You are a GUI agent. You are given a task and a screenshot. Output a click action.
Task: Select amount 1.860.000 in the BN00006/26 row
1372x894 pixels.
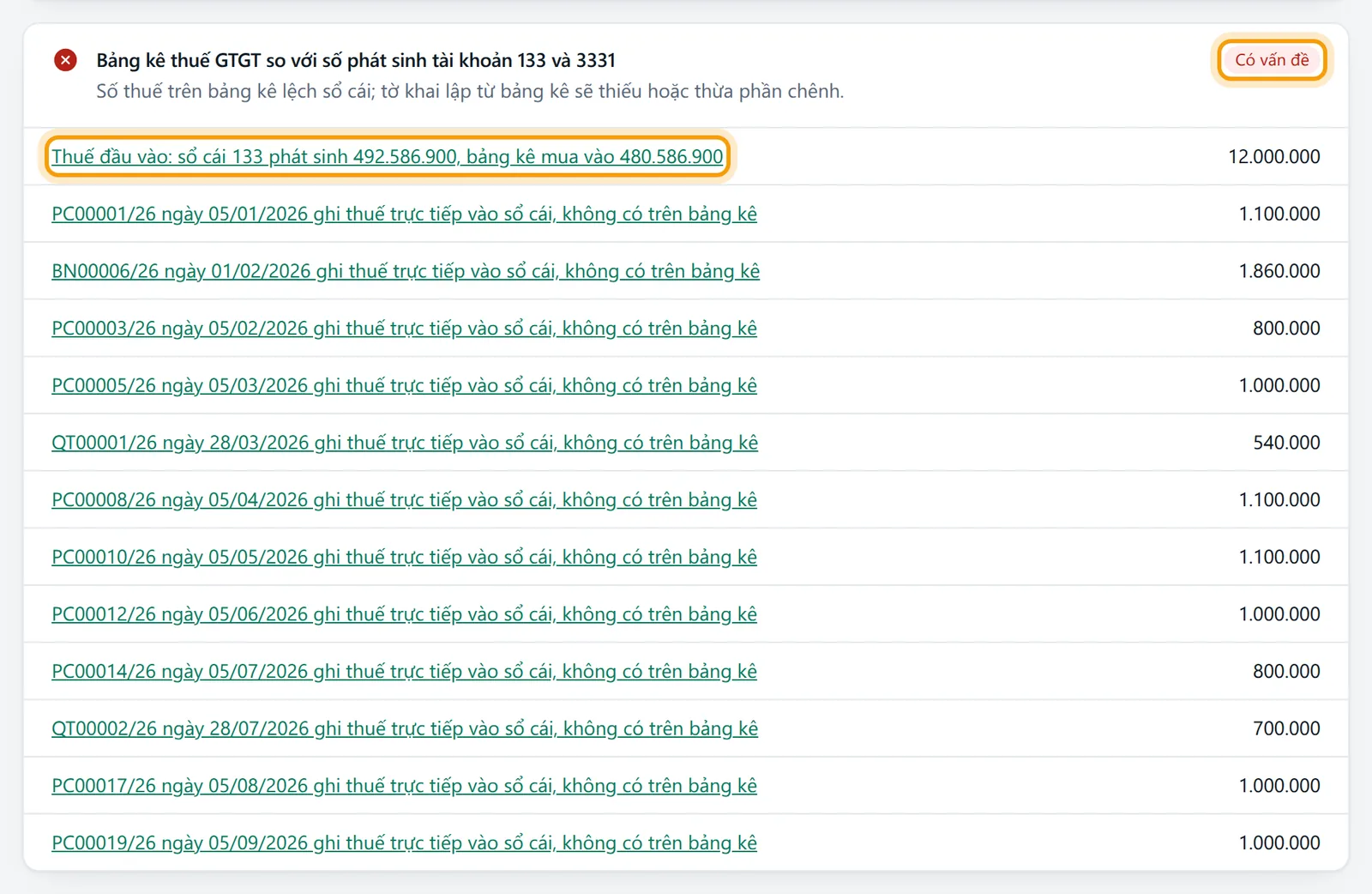[1279, 271]
